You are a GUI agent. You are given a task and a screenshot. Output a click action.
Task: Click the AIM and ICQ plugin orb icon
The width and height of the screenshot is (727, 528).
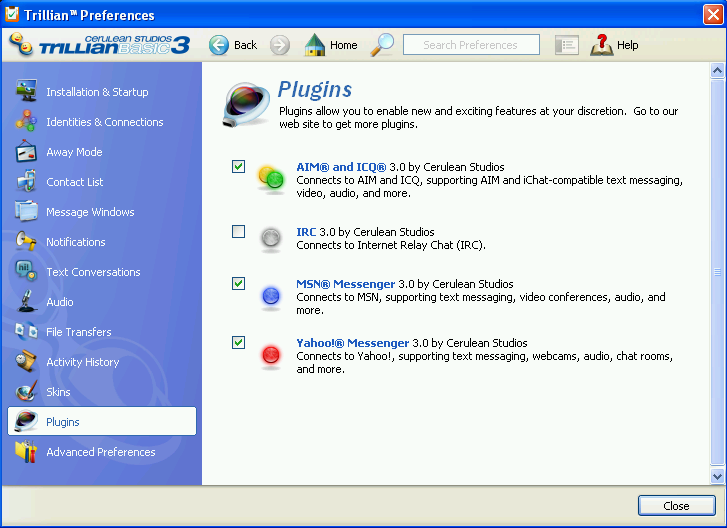271,178
